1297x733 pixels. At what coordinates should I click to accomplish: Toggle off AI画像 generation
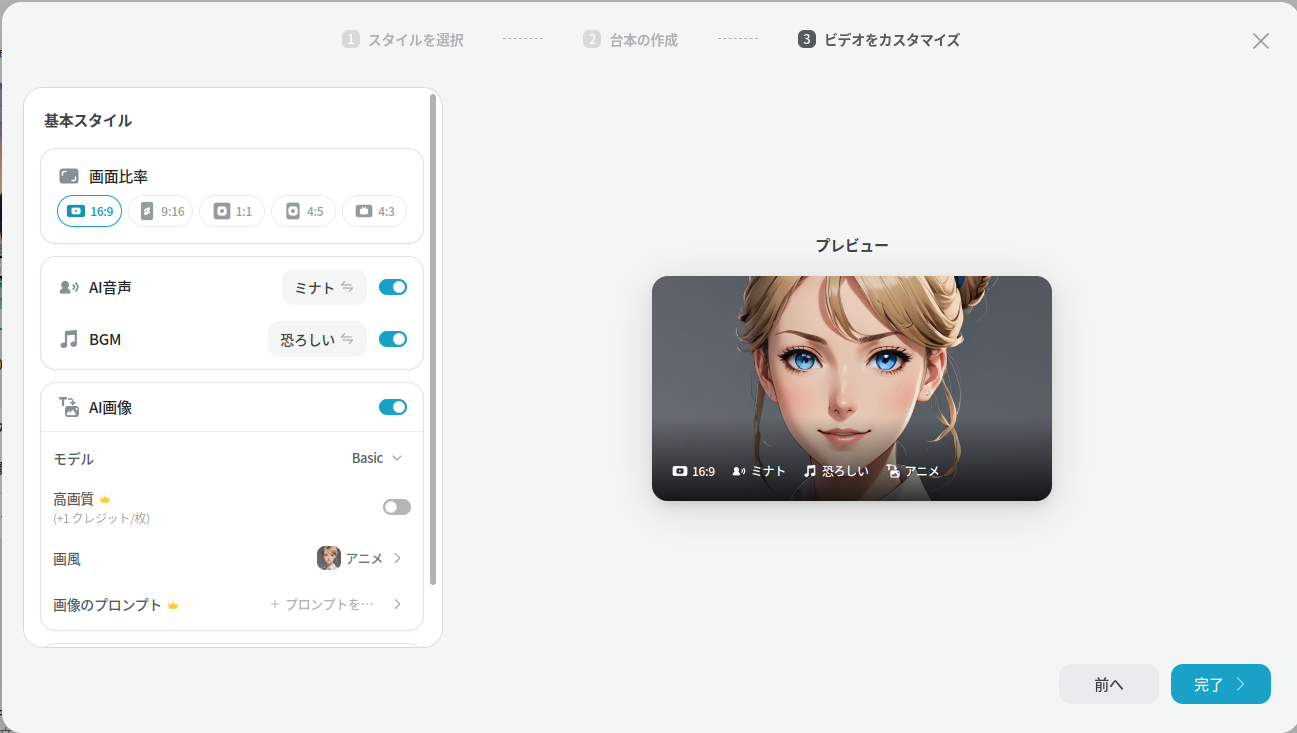393,407
